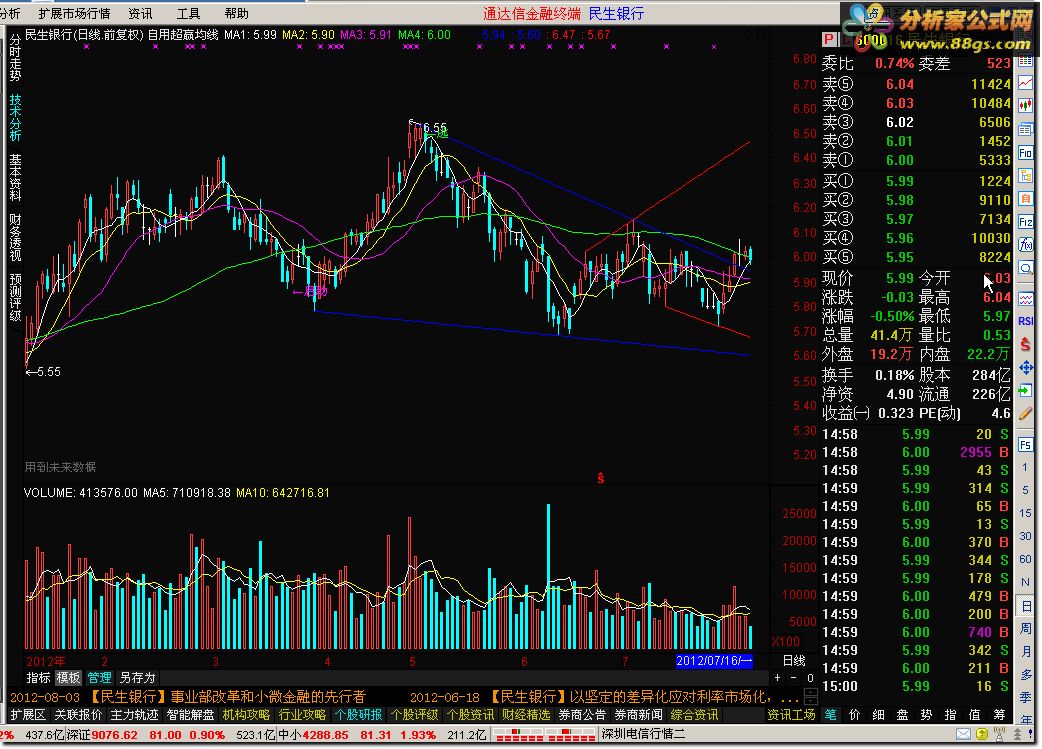
Task: Click the magnifier search icon
Action: click(x=1026, y=268)
